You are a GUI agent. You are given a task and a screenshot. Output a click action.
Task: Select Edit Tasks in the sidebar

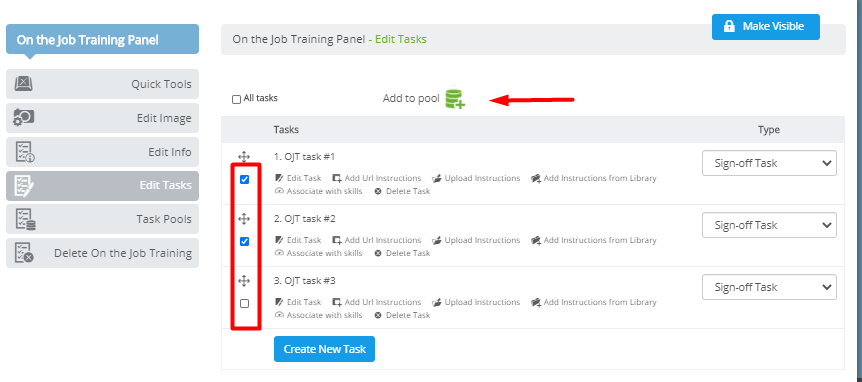tap(102, 186)
